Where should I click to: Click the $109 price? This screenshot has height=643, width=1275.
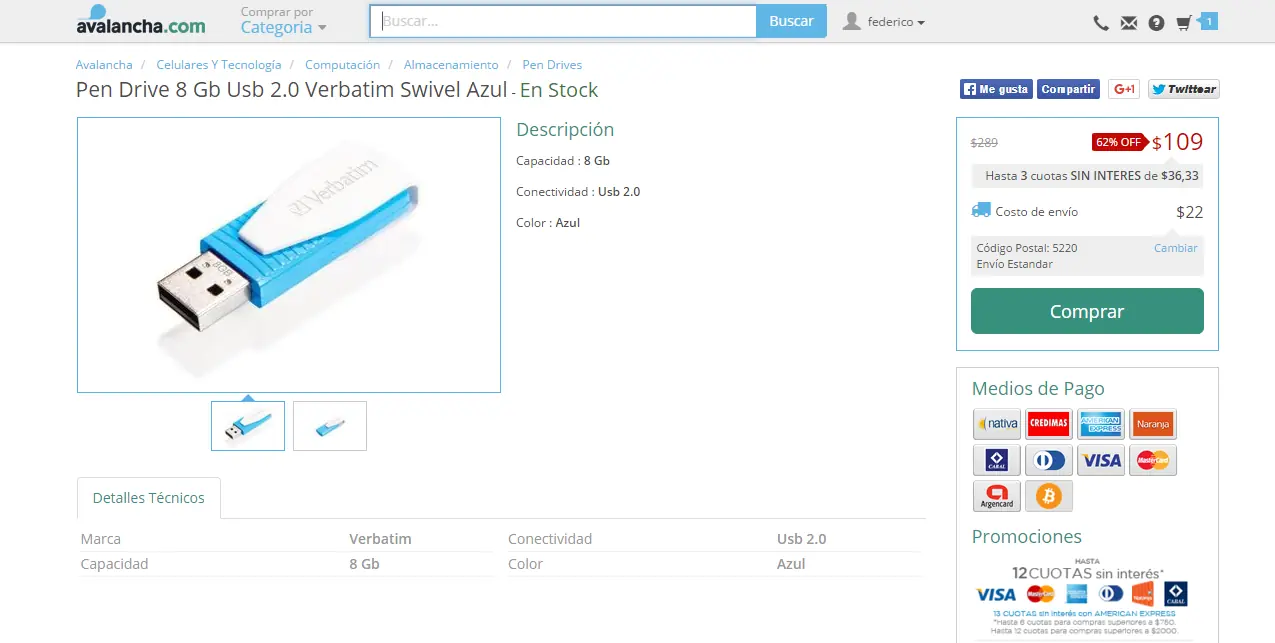[x=1178, y=142]
